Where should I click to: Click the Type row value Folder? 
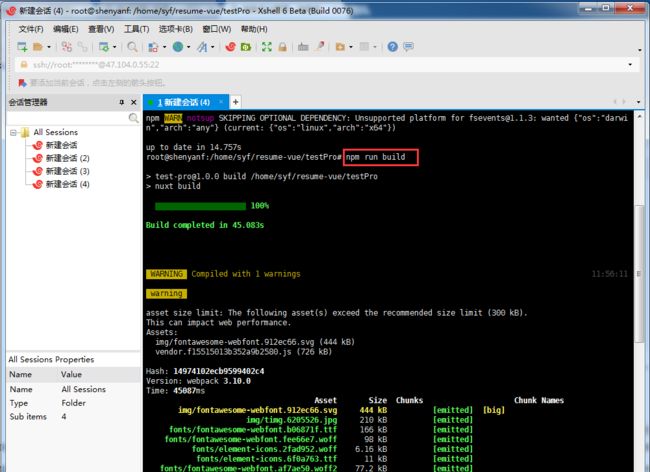click(x=73, y=403)
